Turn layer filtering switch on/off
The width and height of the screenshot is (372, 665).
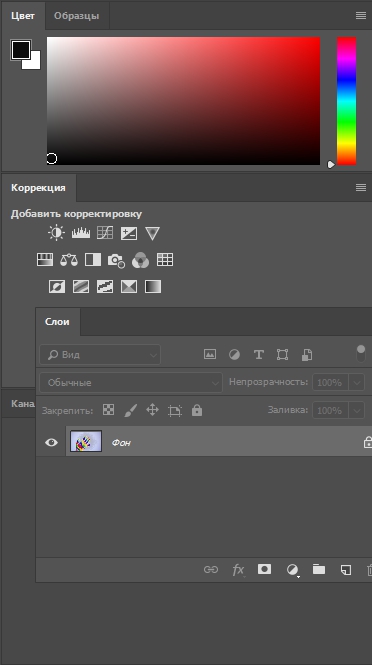(361, 353)
